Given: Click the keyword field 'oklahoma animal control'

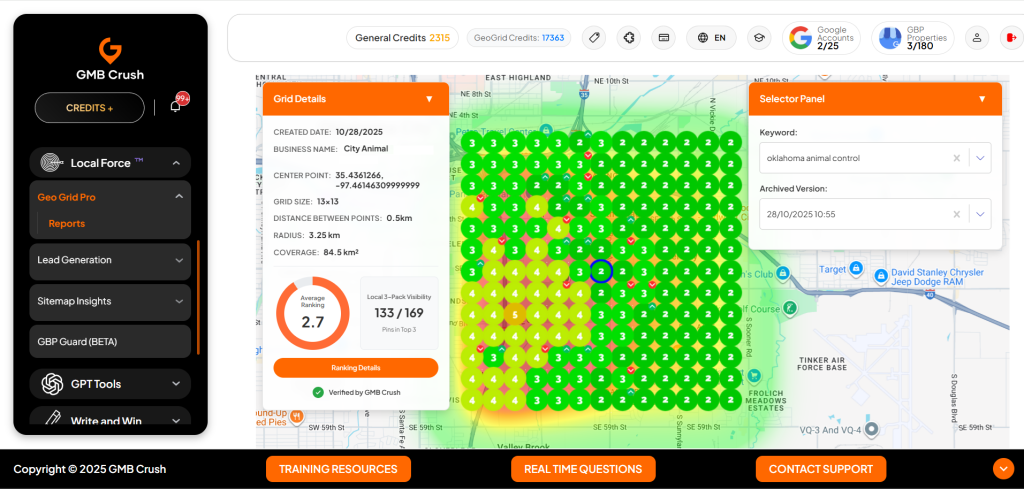Looking at the screenshot, I should (875, 158).
